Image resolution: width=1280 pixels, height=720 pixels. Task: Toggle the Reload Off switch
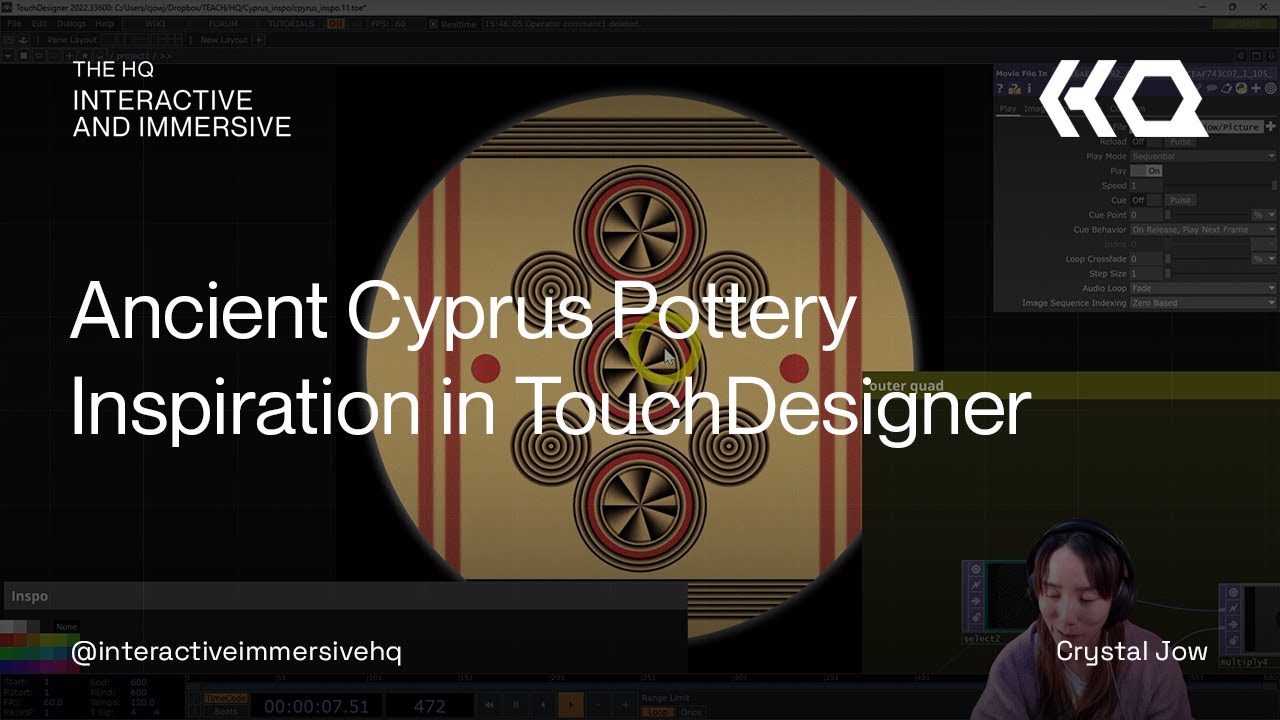pyautogui.click(x=1145, y=142)
